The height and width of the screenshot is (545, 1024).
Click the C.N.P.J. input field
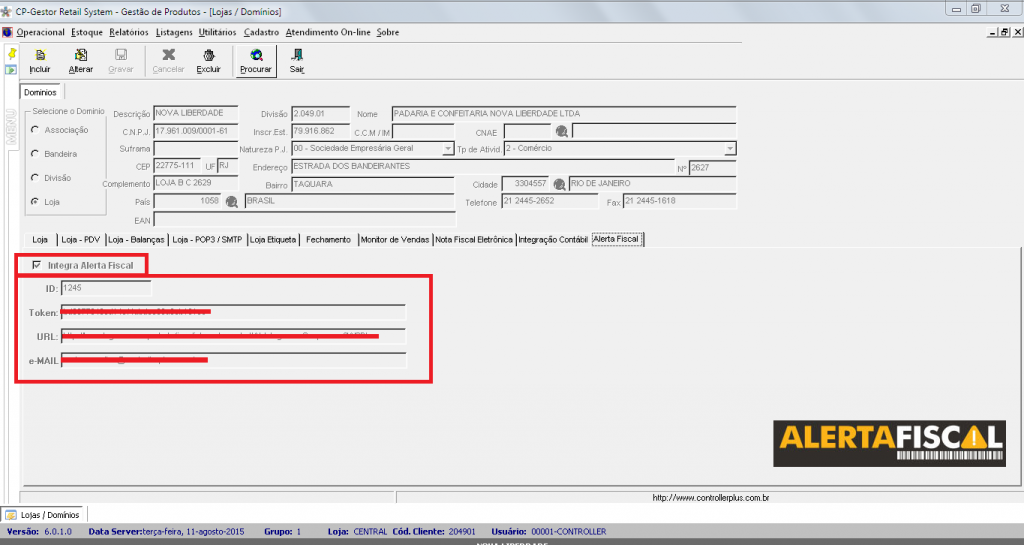coord(195,131)
